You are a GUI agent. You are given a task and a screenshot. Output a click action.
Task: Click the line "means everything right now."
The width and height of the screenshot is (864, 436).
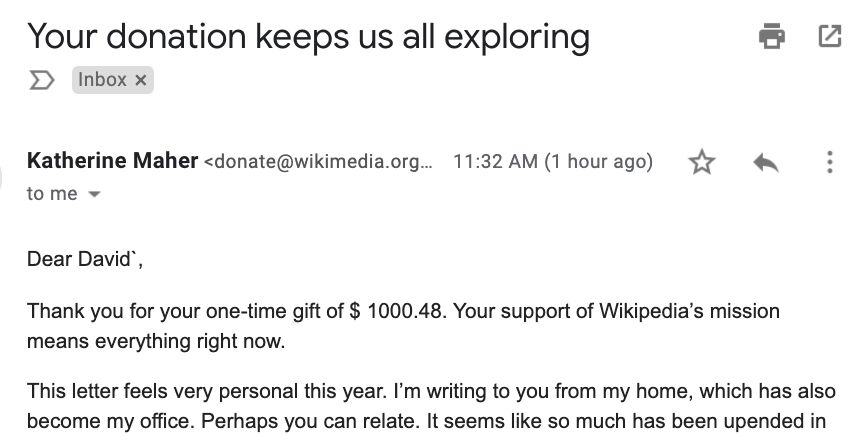click(156, 342)
